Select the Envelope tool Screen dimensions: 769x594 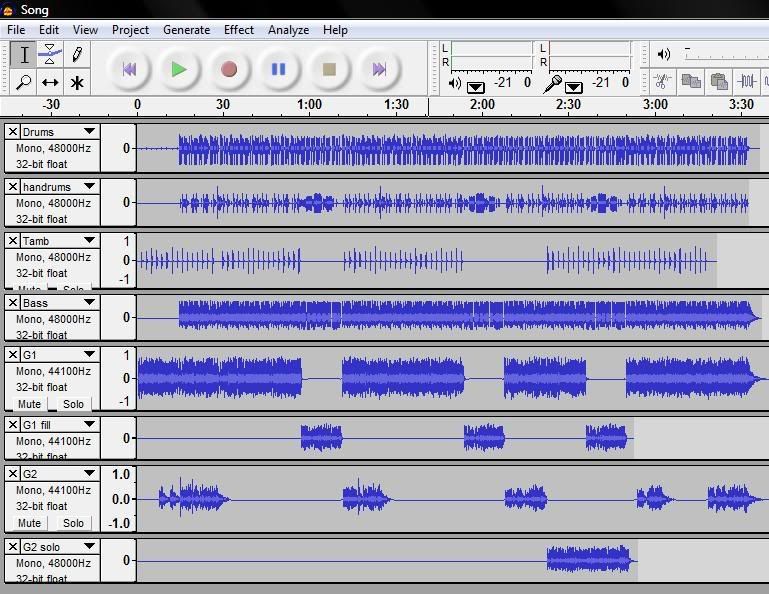[x=50, y=54]
